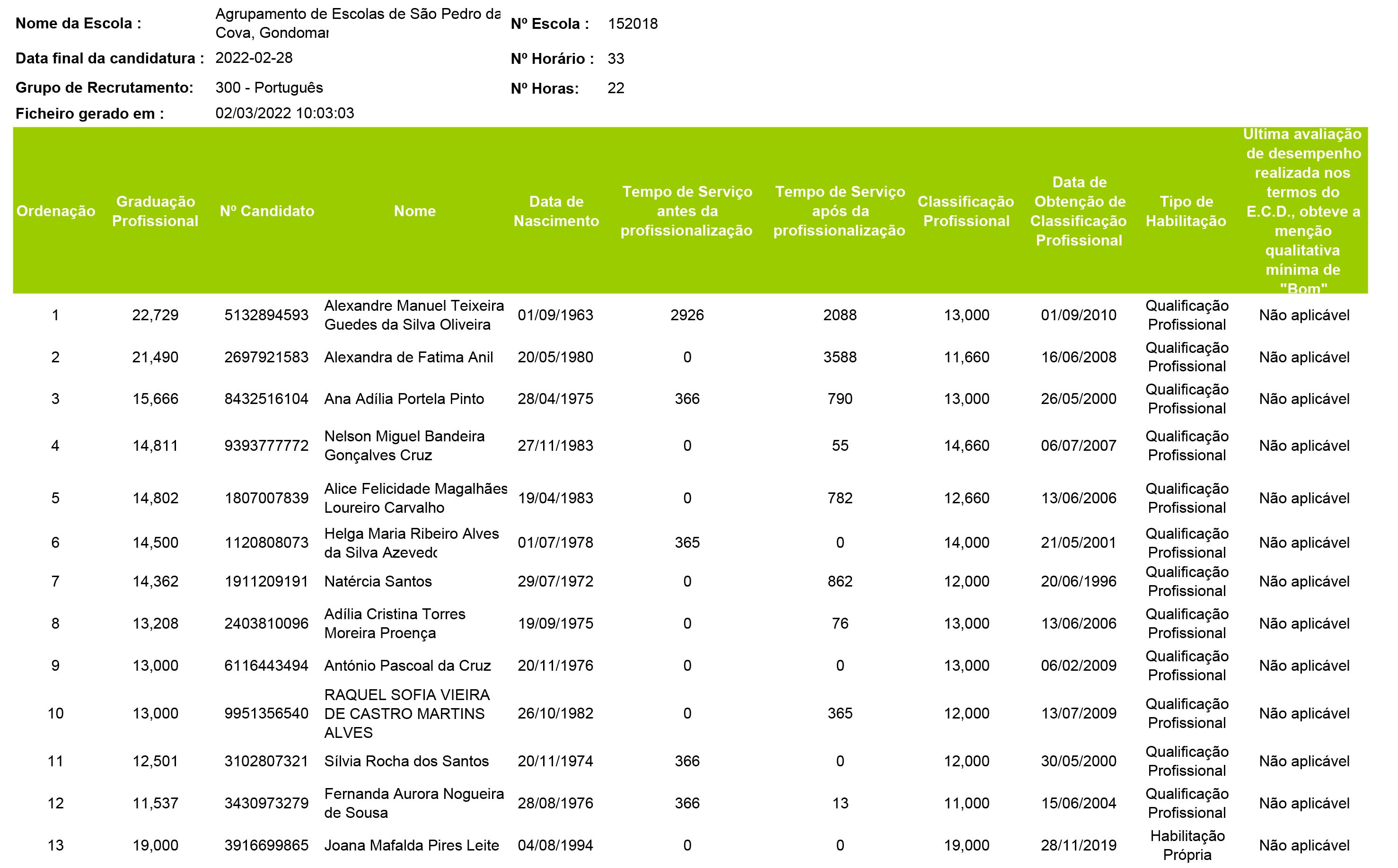Click the file timestamp 02/03/2022 10:03:03

click(284, 113)
